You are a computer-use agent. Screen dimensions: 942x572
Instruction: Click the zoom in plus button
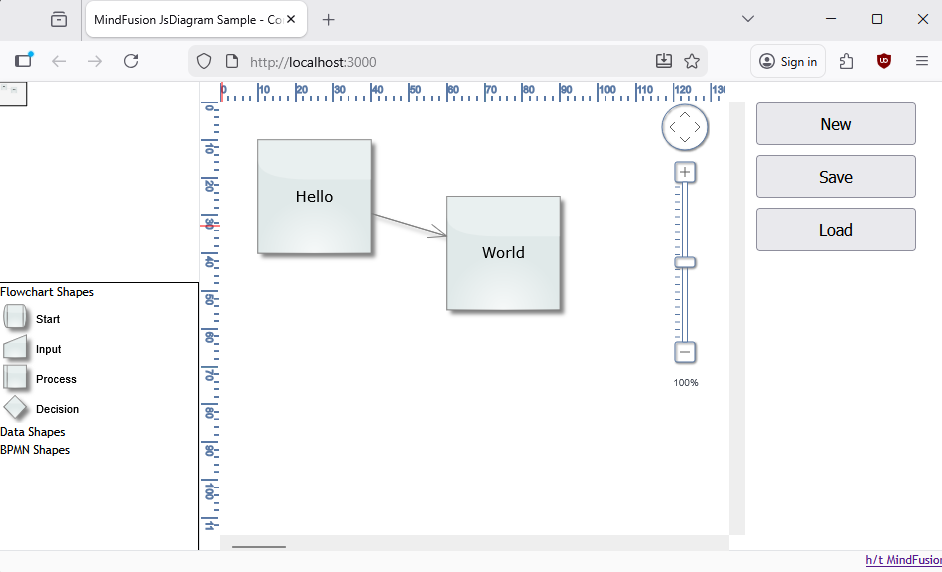[685, 173]
